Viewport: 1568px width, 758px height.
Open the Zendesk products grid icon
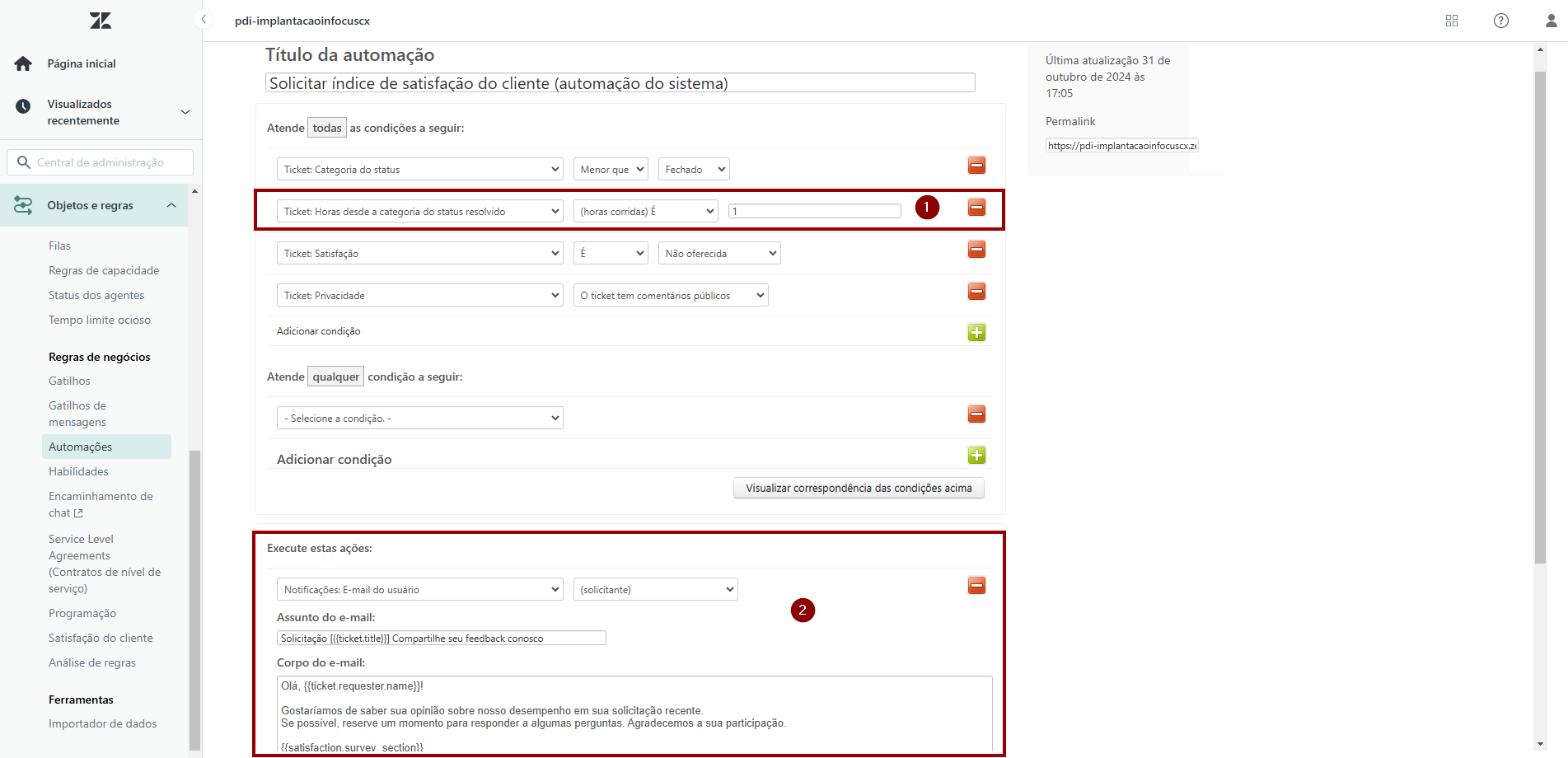pyautogui.click(x=1452, y=21)
